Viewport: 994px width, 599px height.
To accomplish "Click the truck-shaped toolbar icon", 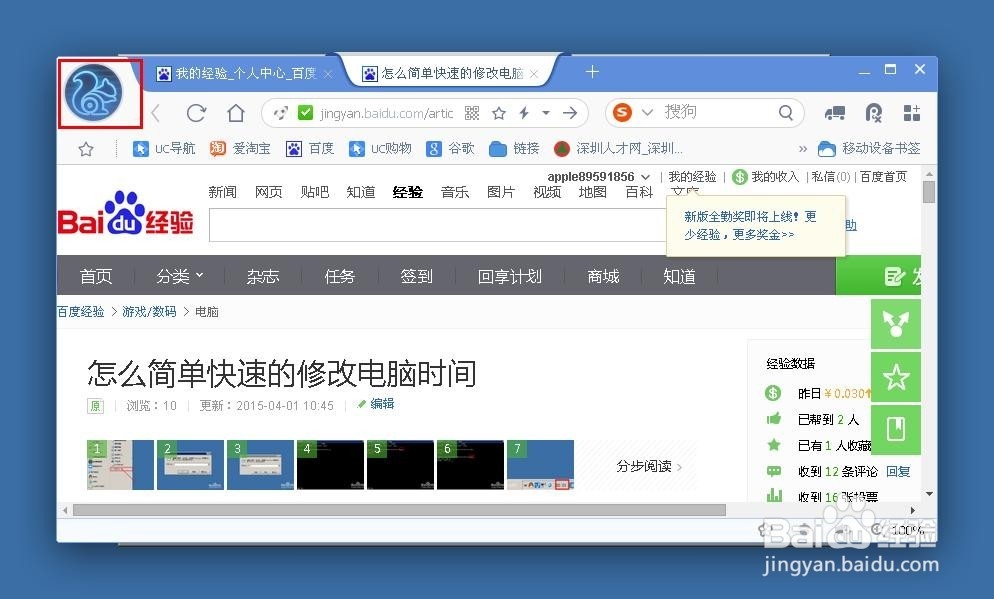I will (835, 113).
